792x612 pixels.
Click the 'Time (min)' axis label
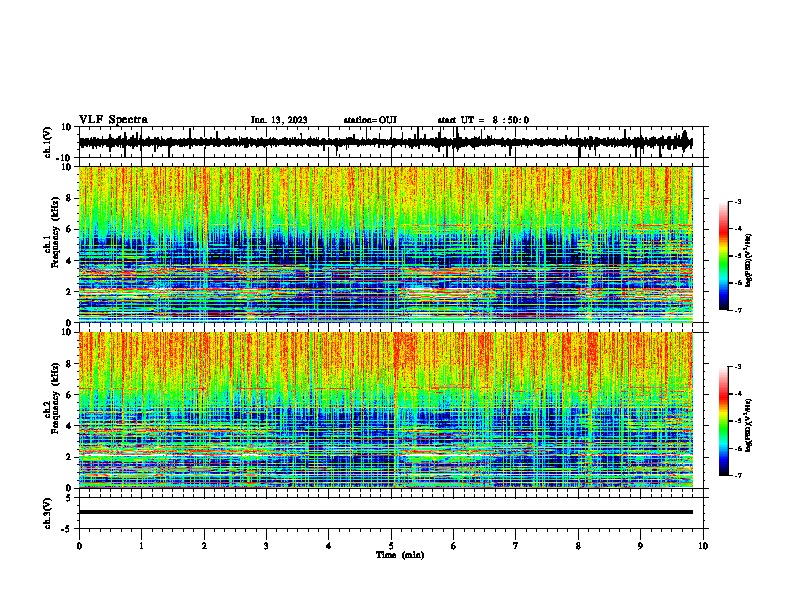(400, 555)
